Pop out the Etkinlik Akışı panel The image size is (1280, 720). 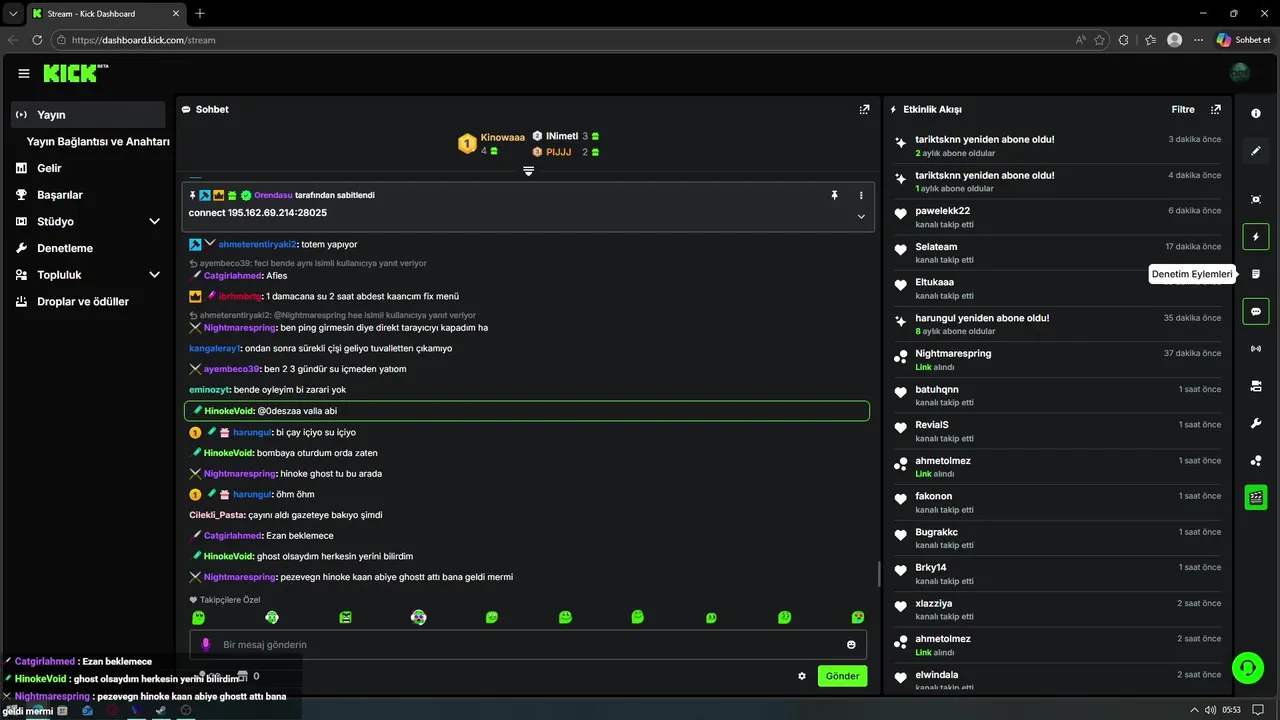click(x=1216, y=109)
